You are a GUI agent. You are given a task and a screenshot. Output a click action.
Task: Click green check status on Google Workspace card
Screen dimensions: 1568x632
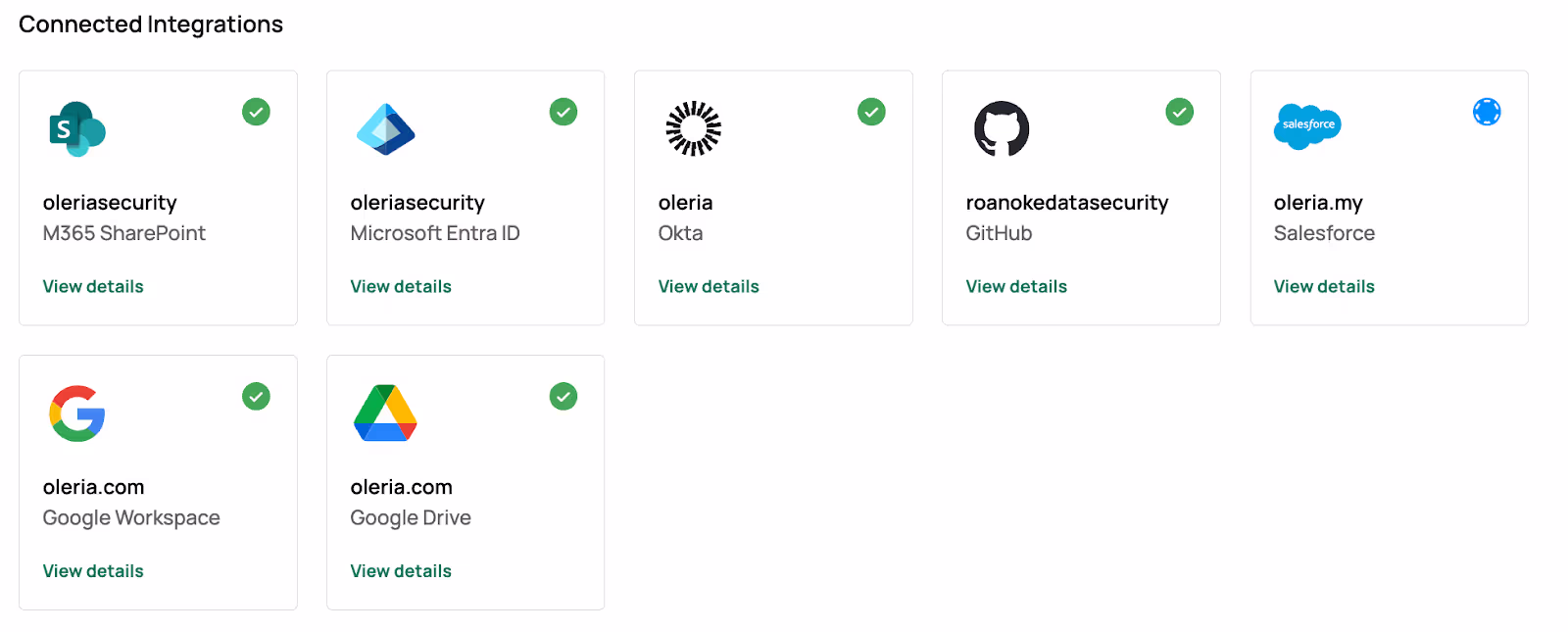(x=256, y=397)
